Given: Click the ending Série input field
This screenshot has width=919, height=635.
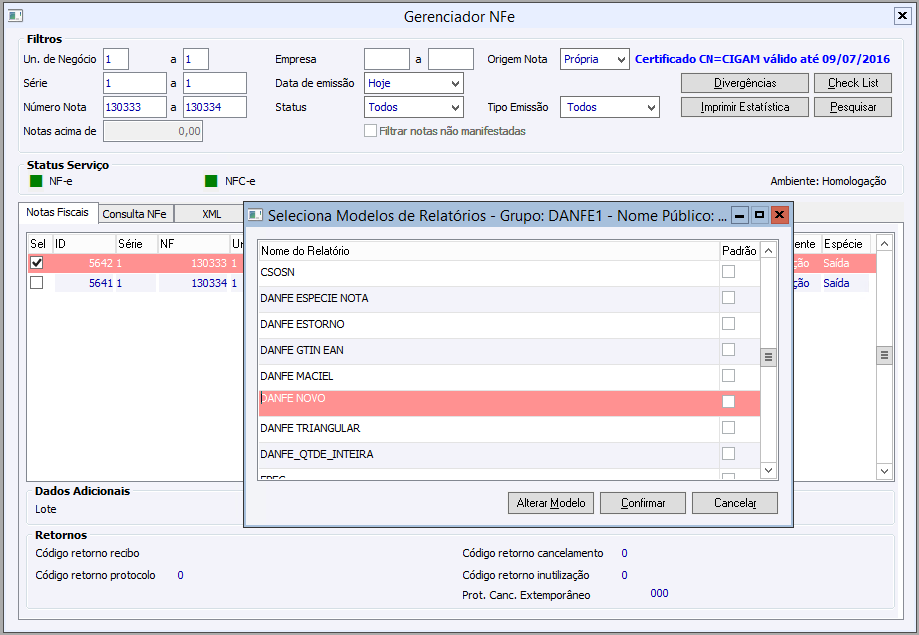Looking at the screenshot, I should coord(215,83).
